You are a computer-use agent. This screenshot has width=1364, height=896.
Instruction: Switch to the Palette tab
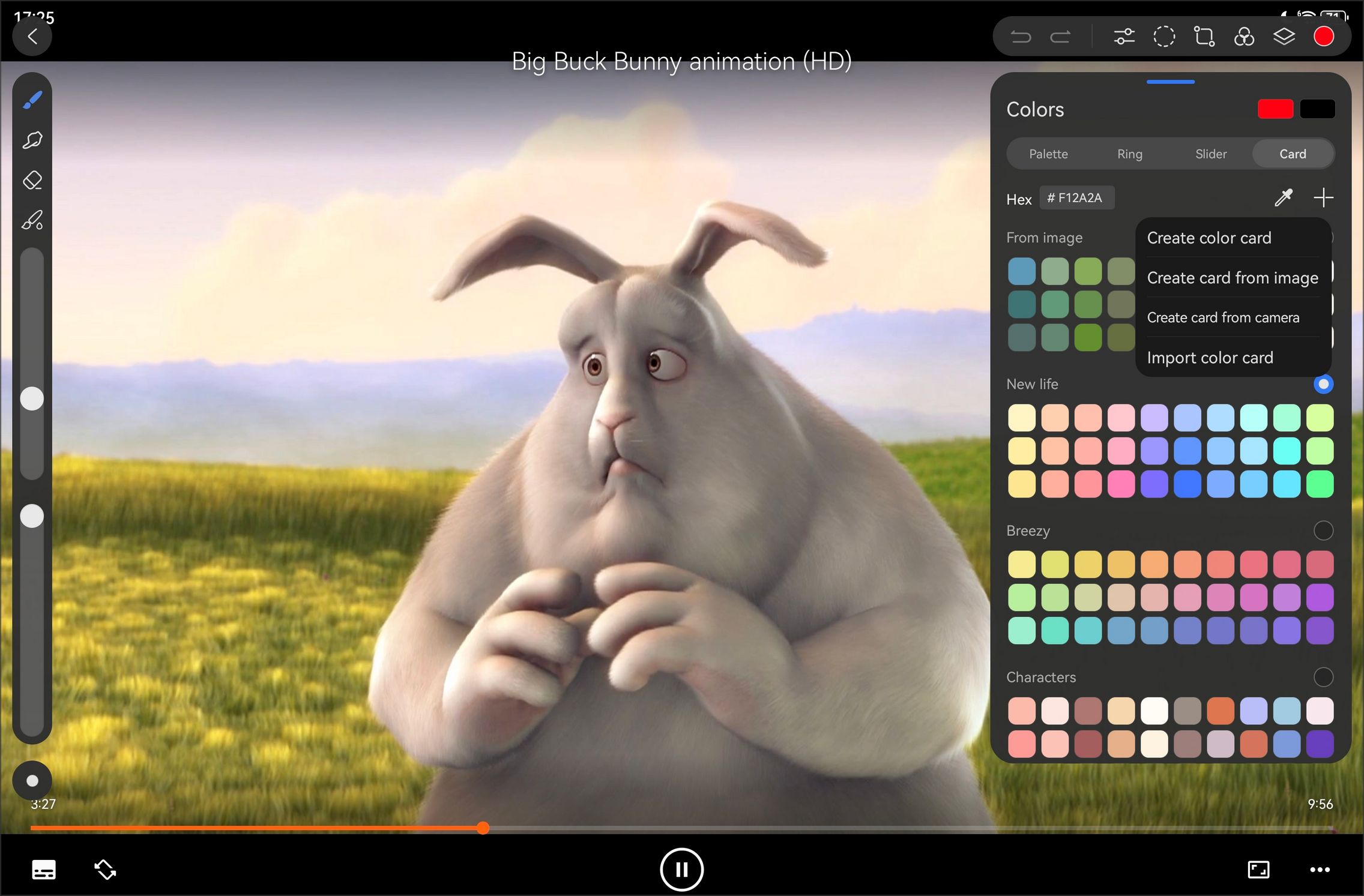pos(1048,154)
